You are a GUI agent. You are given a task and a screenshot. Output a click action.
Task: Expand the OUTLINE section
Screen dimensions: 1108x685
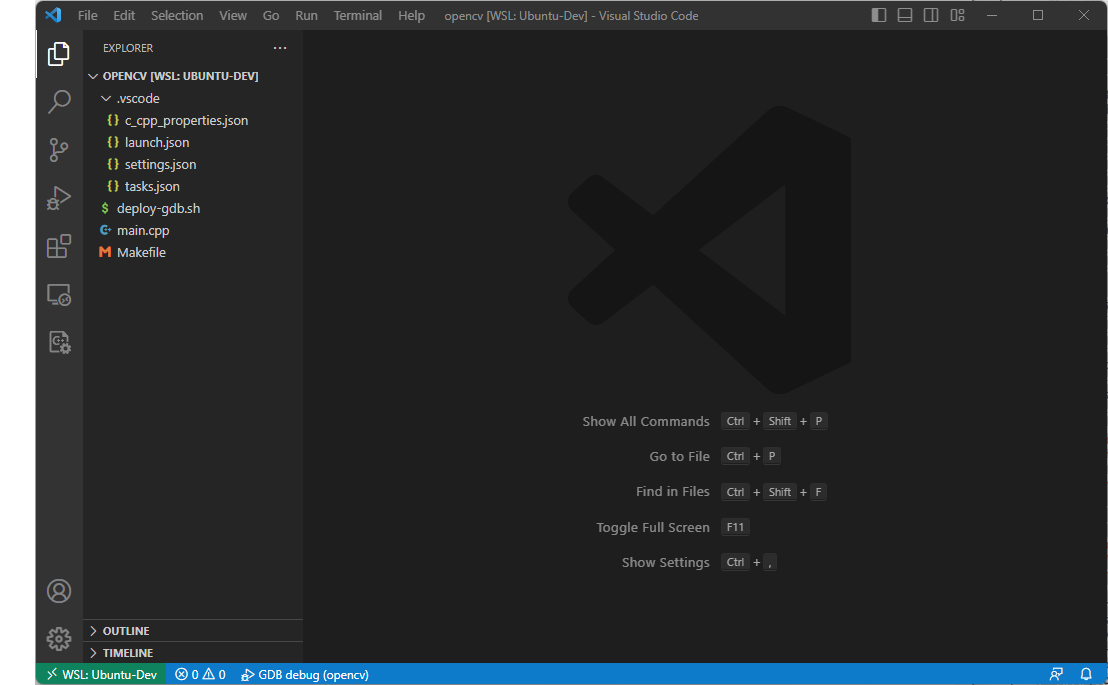pyautogui.click(x=193, y=631)
